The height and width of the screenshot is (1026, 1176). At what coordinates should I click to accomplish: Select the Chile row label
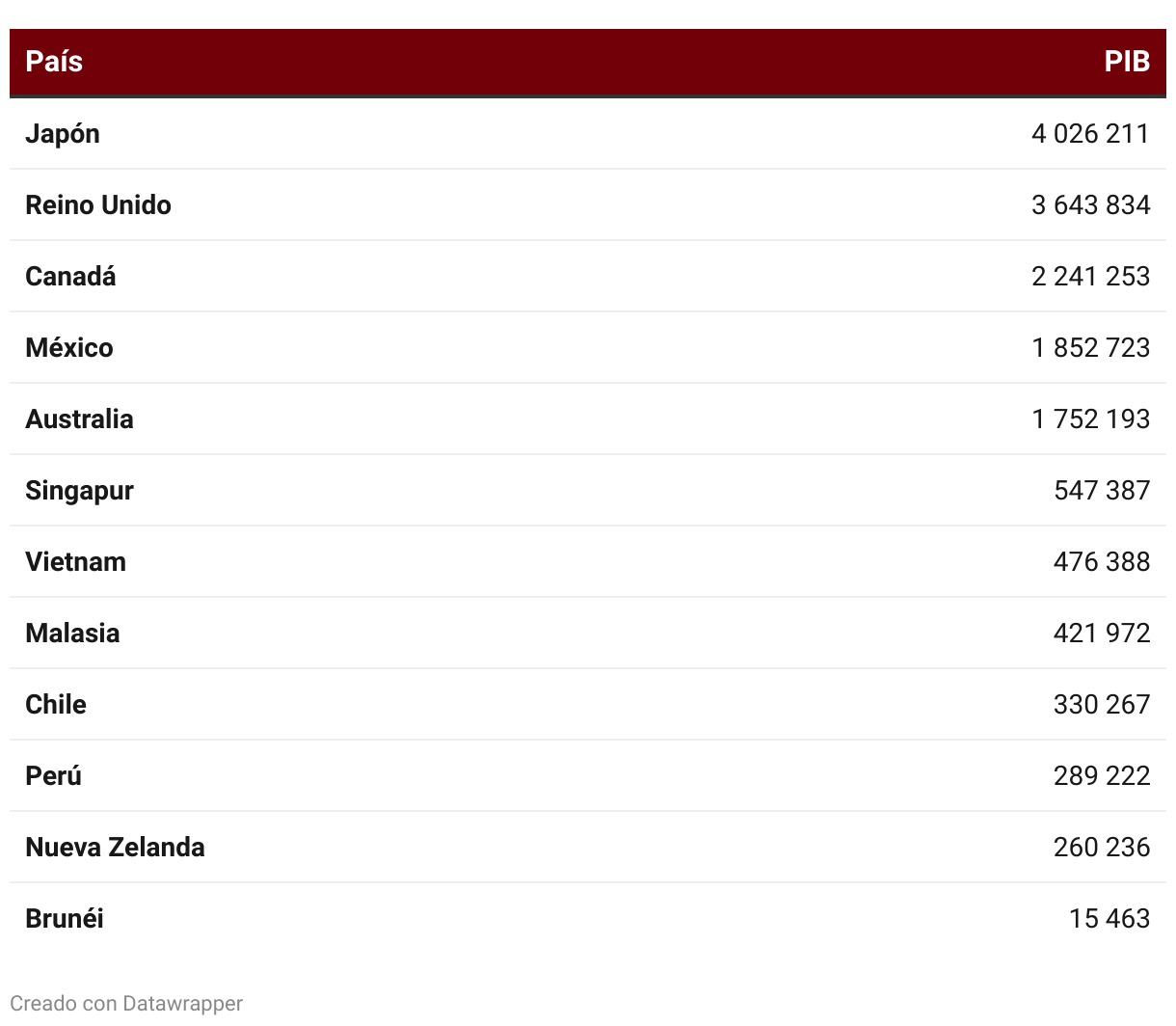click(56, 704)
